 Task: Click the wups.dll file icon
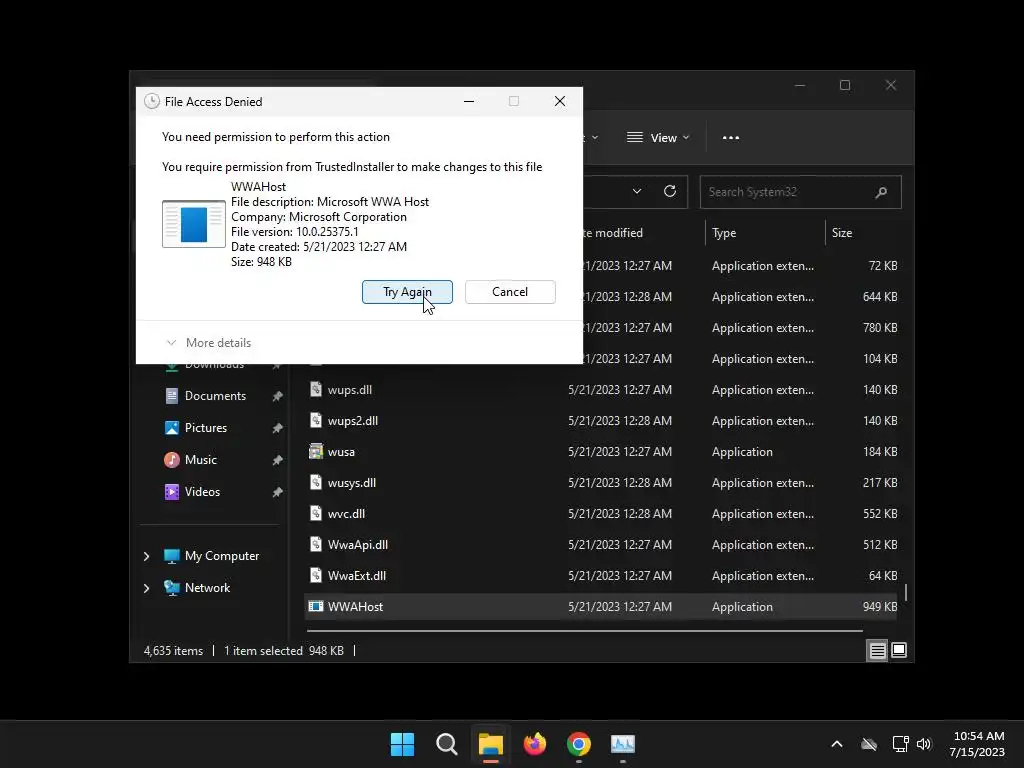point(316,389)
